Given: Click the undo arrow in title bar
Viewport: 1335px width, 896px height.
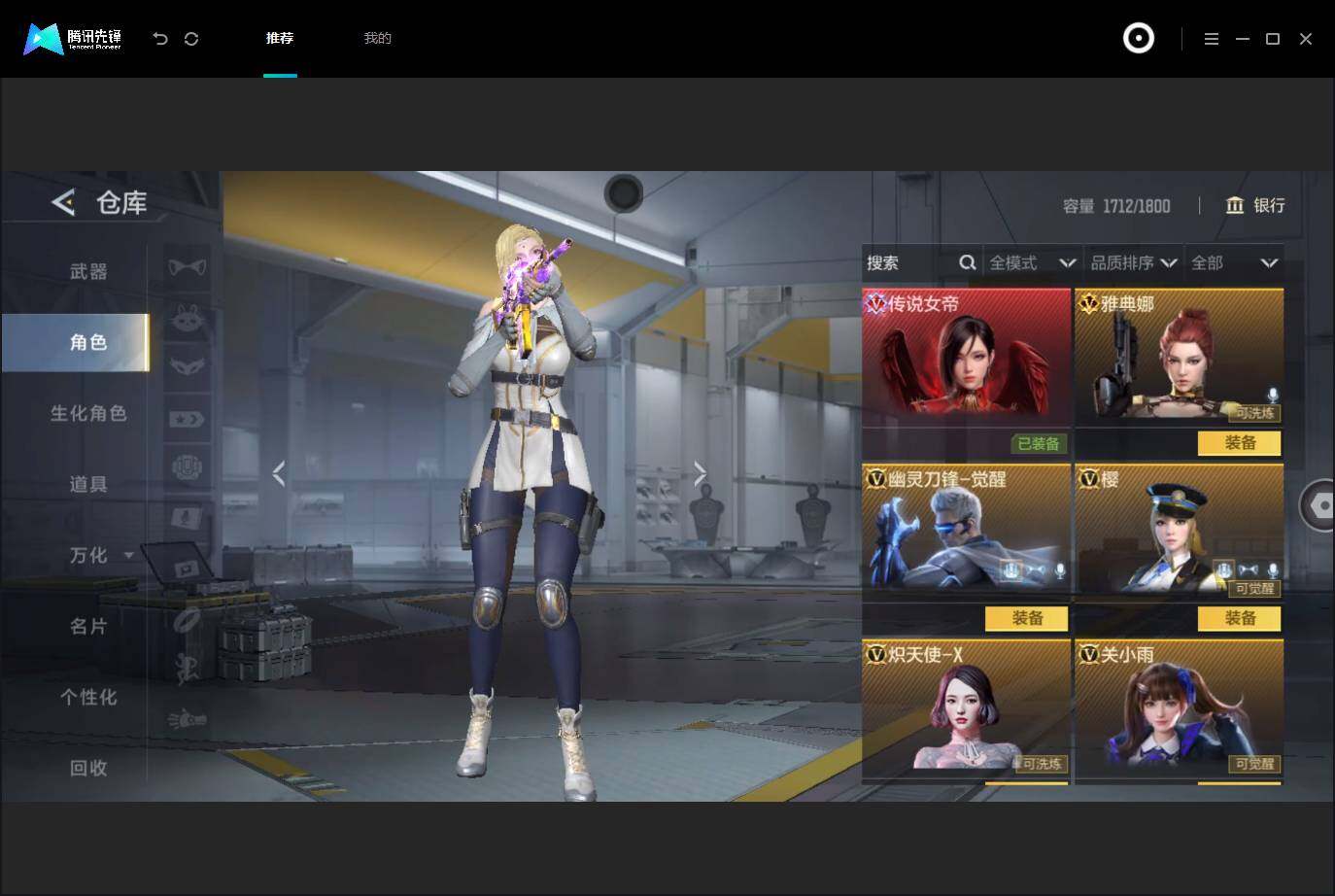Looking at the screenshot, I should [160, 39].
